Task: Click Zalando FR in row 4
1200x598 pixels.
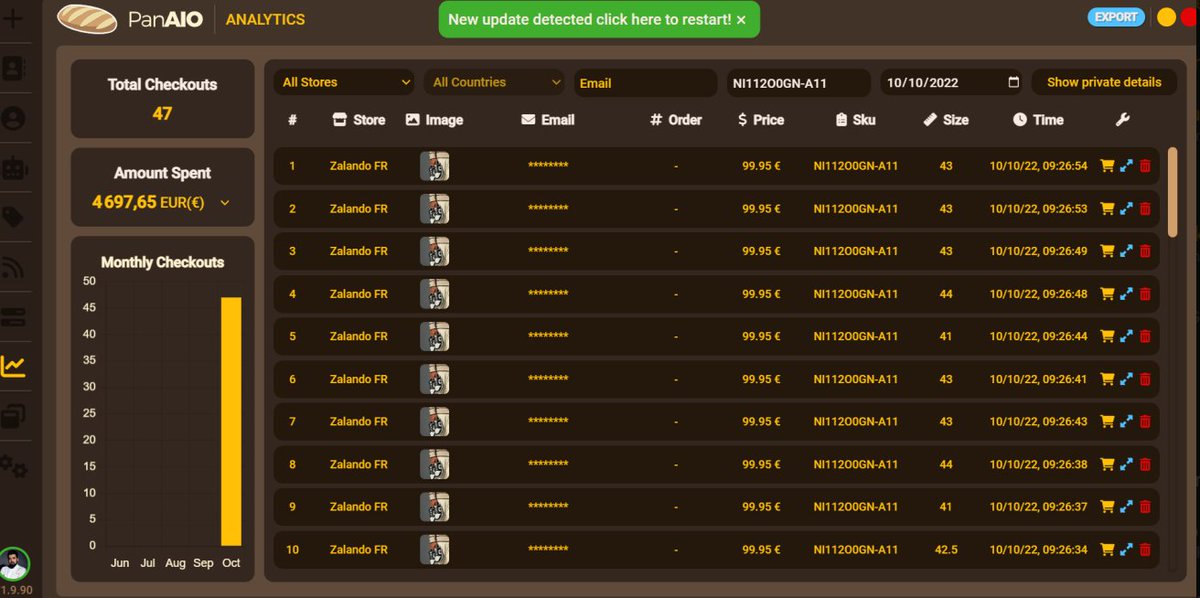Action: coord(358,294)
